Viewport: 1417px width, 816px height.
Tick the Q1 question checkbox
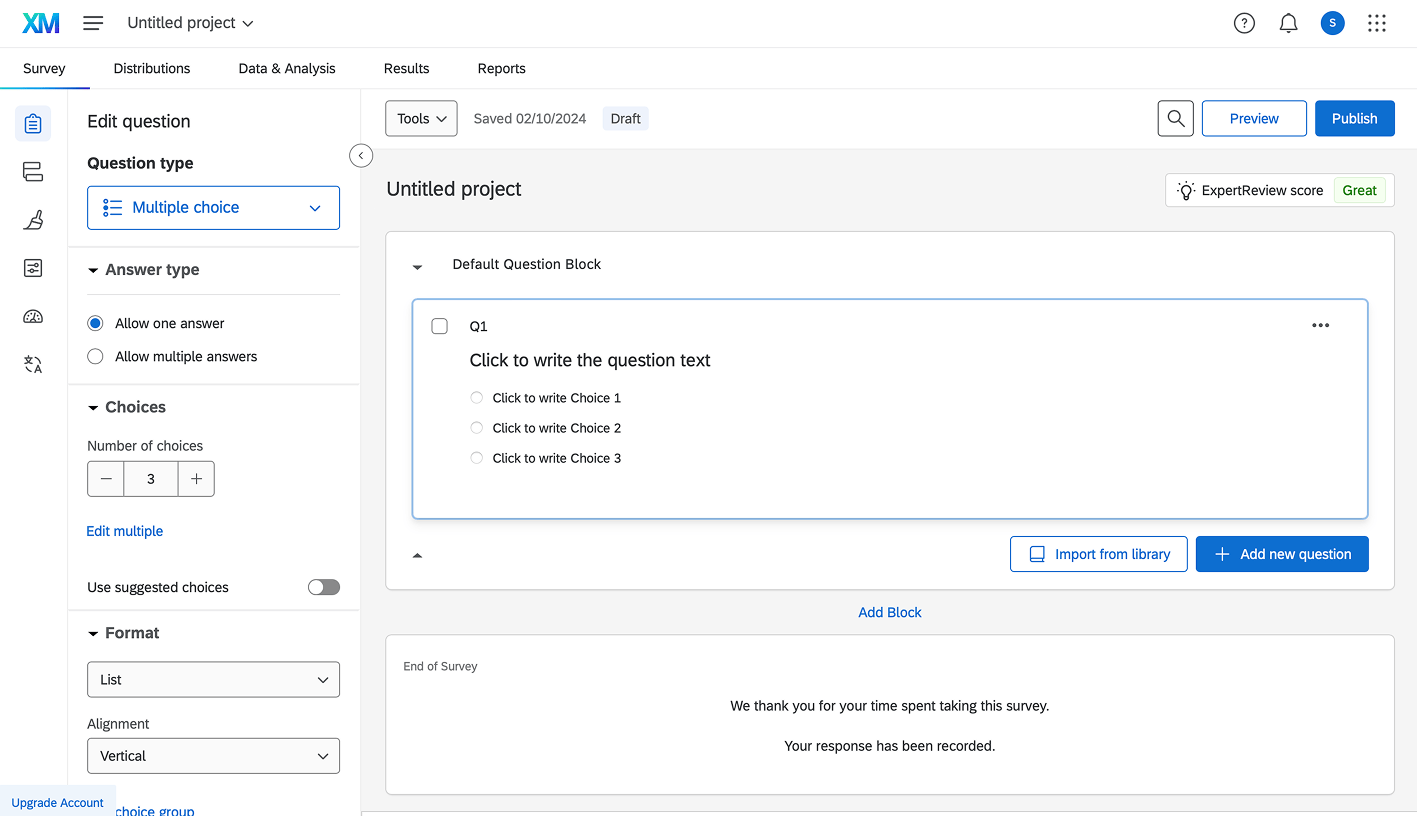(439, 326)
